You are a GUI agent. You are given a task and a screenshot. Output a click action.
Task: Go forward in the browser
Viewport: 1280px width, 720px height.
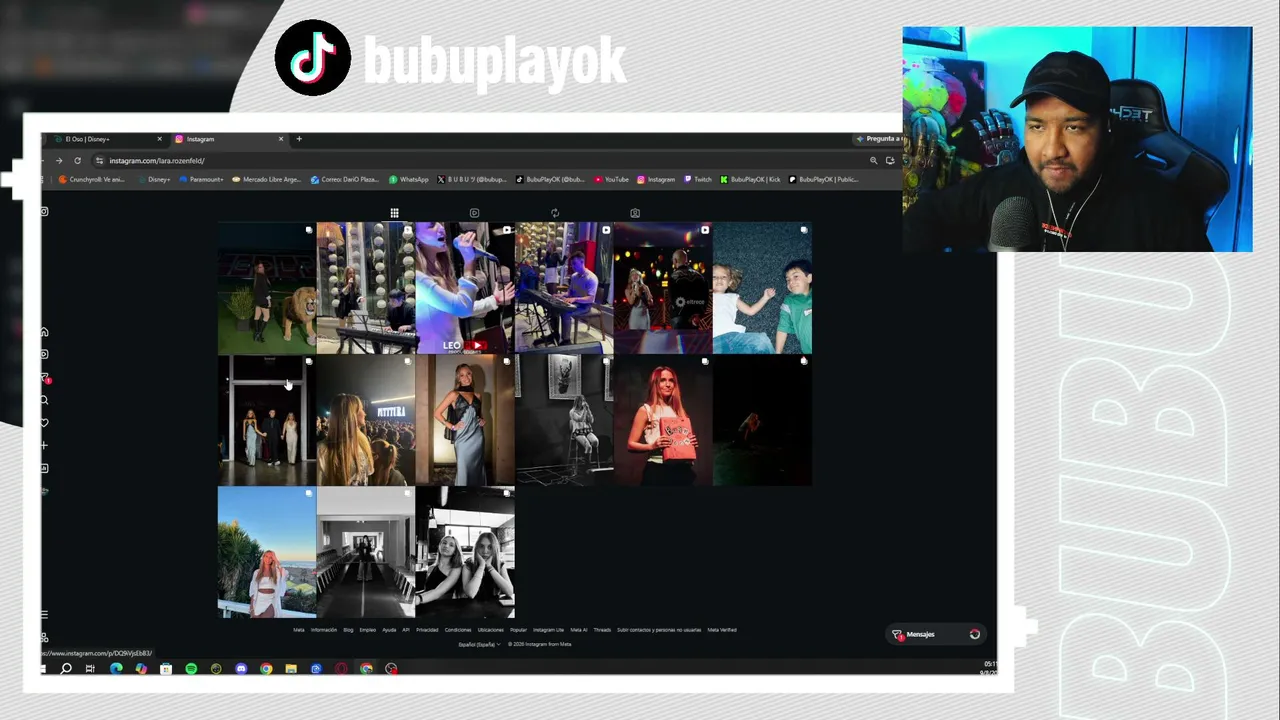point(59,160)
